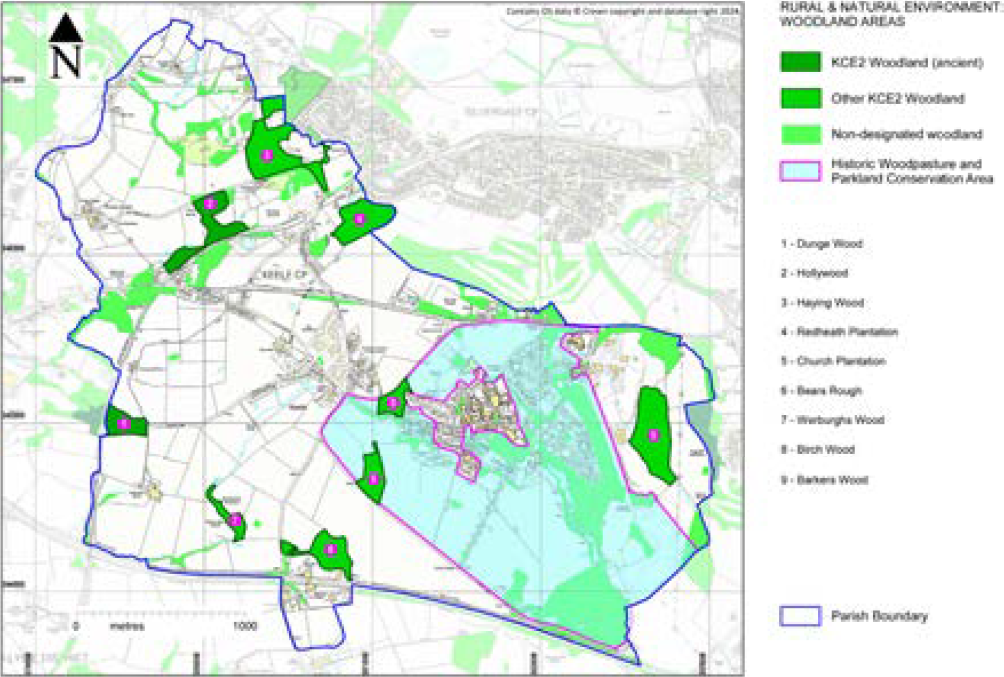Image resolution: width=1004 pixels, height=677 pixels.
Task: Click the 'metres' scale bar label
Action: point(127,626)
